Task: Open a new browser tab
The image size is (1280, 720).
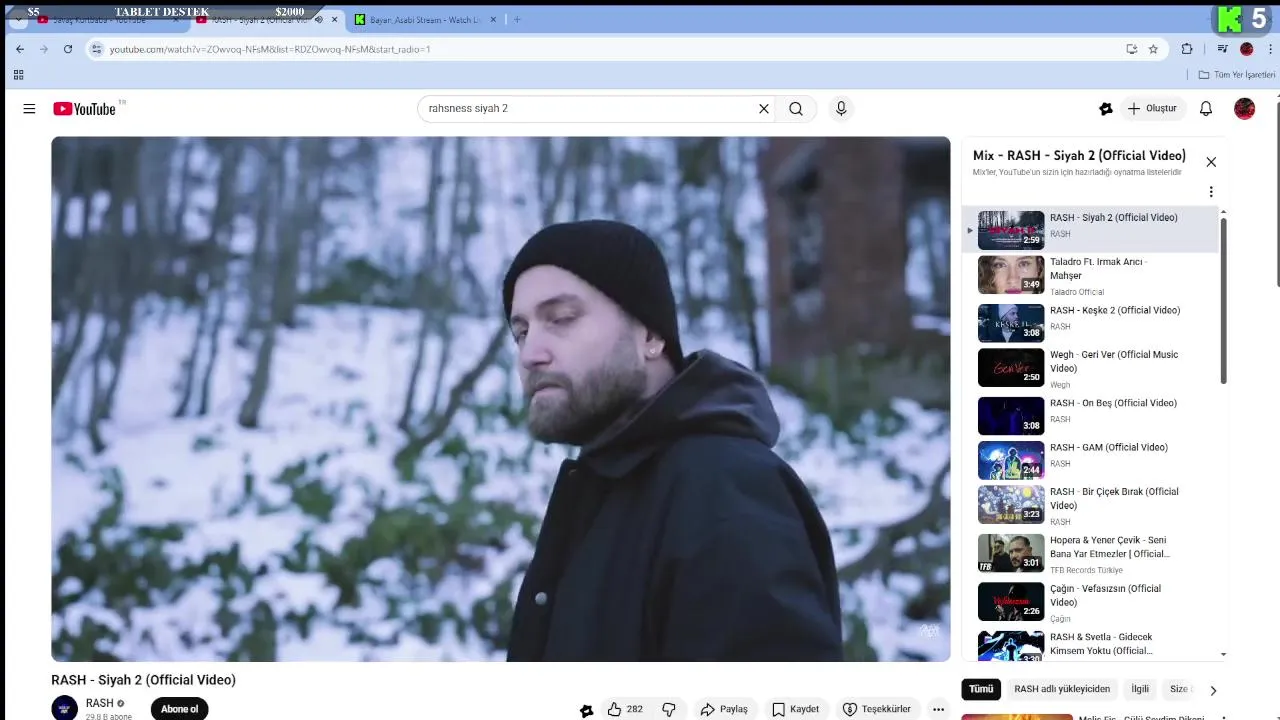Action: point(517,20)
